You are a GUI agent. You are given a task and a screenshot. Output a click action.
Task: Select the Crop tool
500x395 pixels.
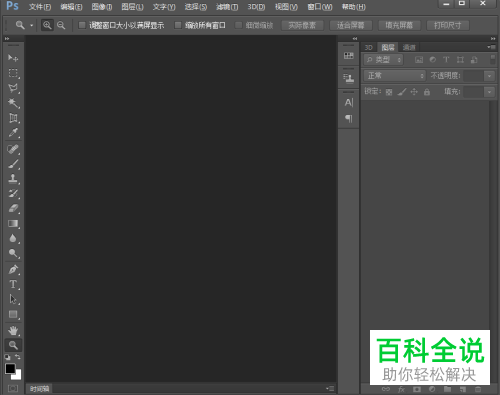coord(13,118)
